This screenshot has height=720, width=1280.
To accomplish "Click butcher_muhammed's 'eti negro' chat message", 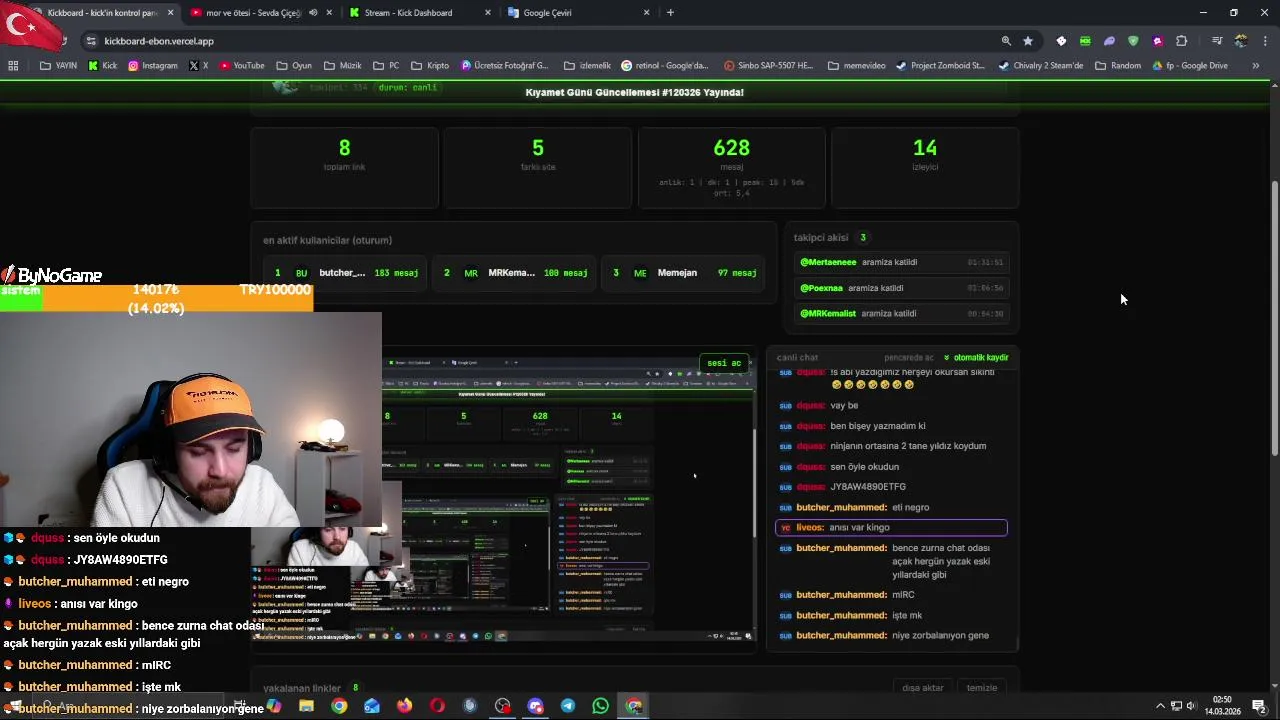I will pyautogui.click(x=892, y=507).
